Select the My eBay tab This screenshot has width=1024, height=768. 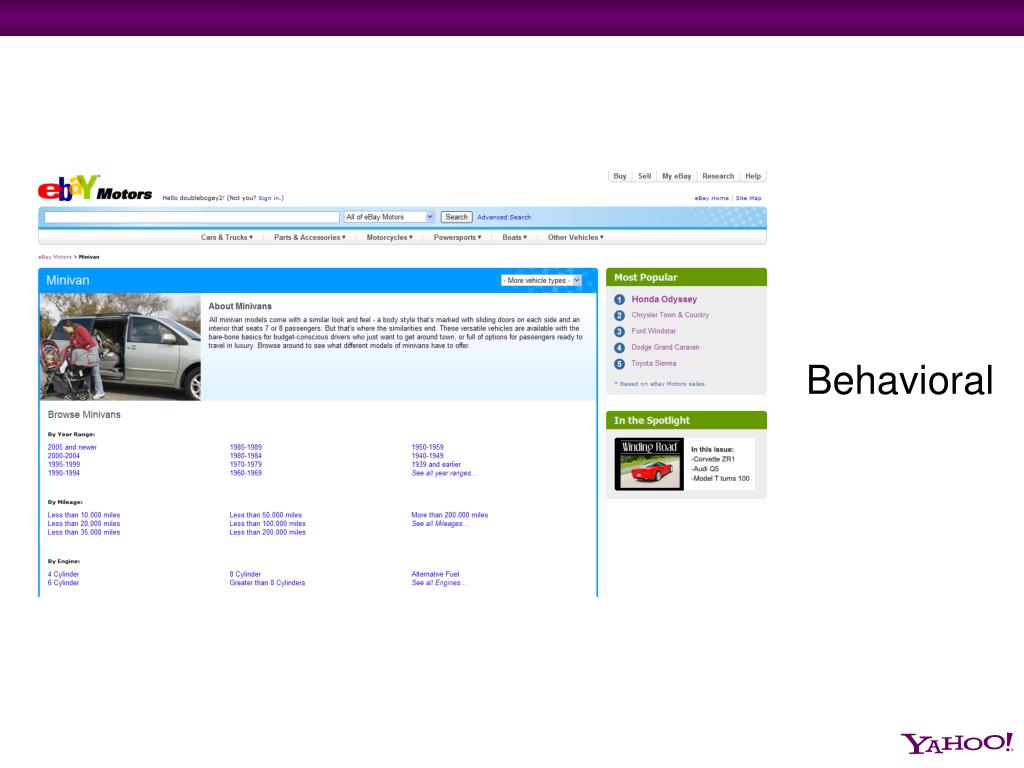(x=677, y=176)
